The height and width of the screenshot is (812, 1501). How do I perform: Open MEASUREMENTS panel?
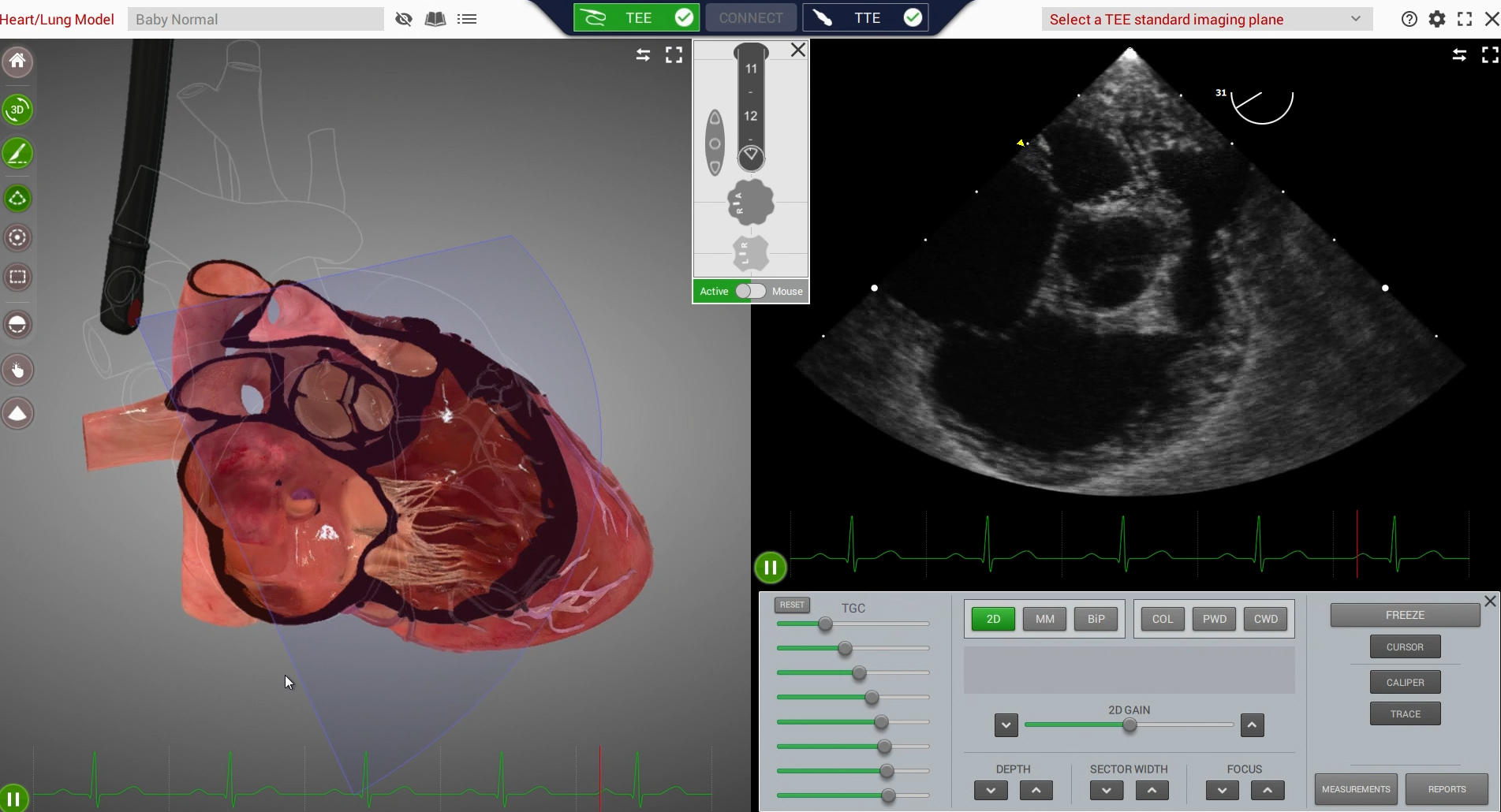pos(1356,789)
